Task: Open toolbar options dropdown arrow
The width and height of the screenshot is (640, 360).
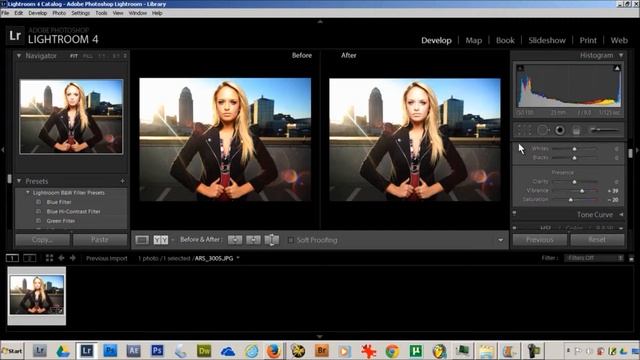Action: (500, 240)
